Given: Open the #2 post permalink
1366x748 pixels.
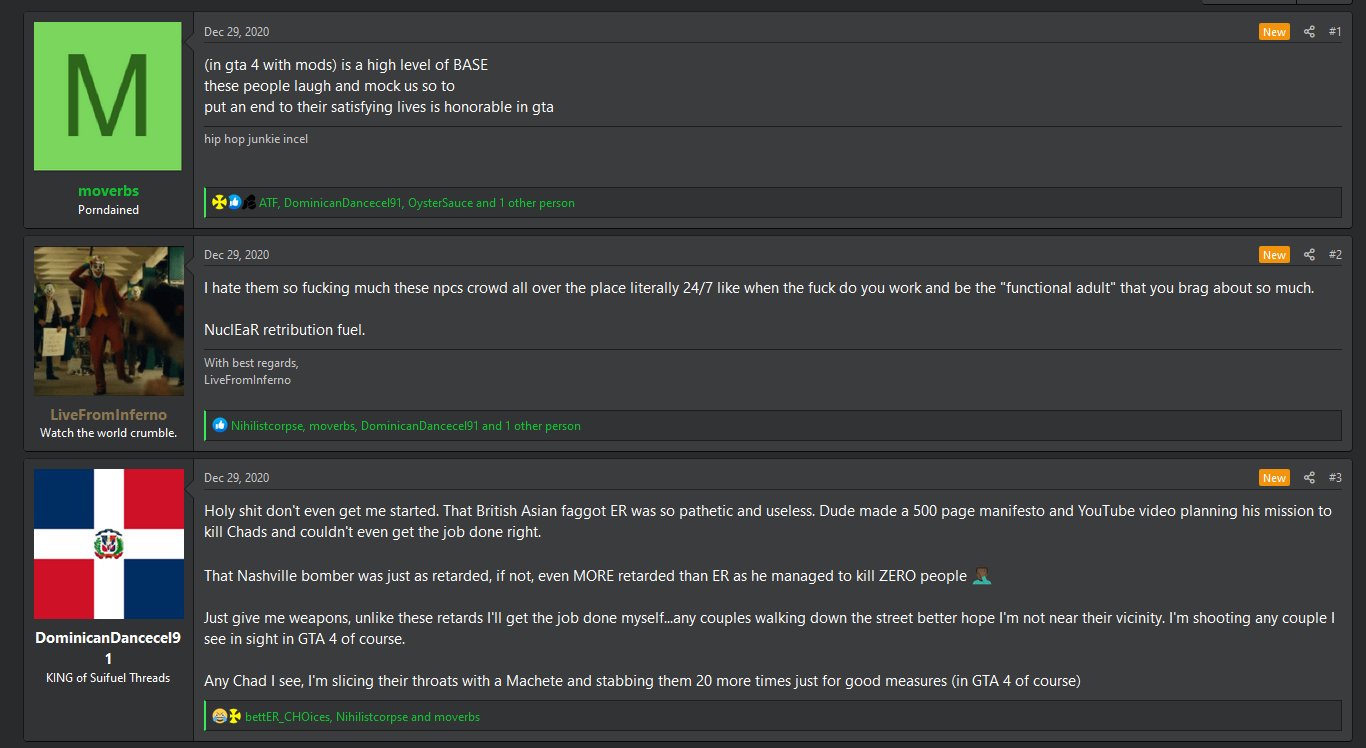Looking at the screenshot, I should point(1335,255).
